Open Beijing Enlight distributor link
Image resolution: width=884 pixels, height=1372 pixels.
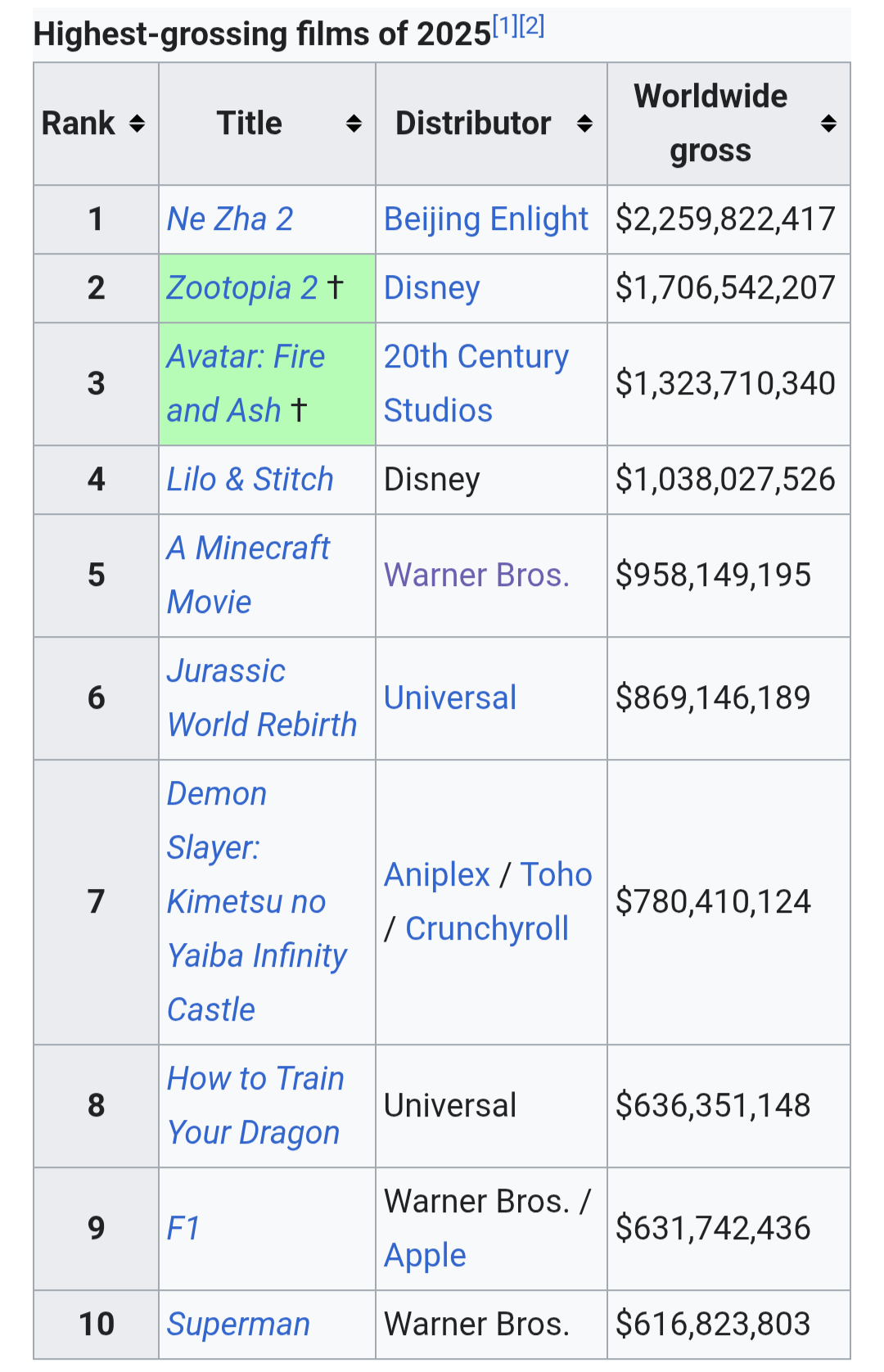tap(486, 219)
